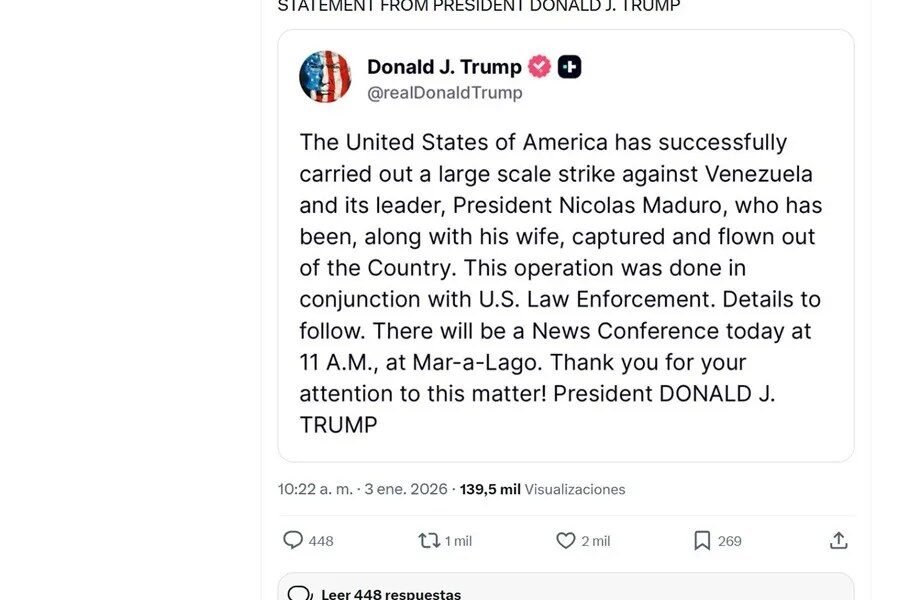Click the 2 mil likes count

point(596,541)
